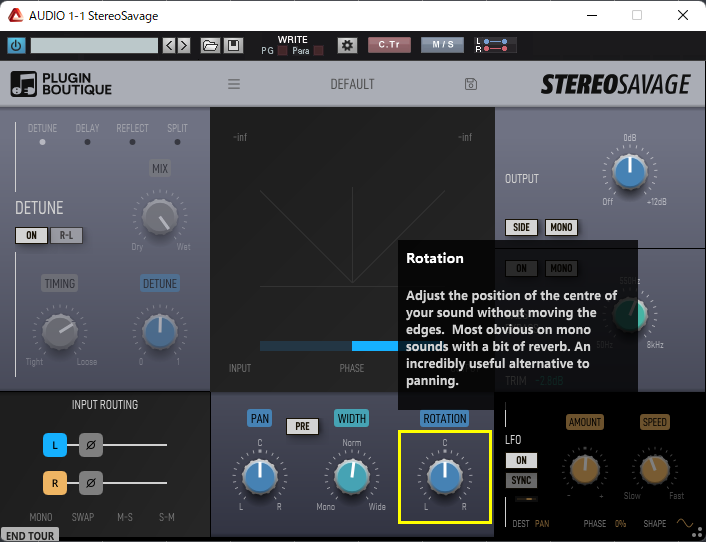Screen dimensions: 706x542
Task: Click the WIDTH label
Action: (352, 419)
